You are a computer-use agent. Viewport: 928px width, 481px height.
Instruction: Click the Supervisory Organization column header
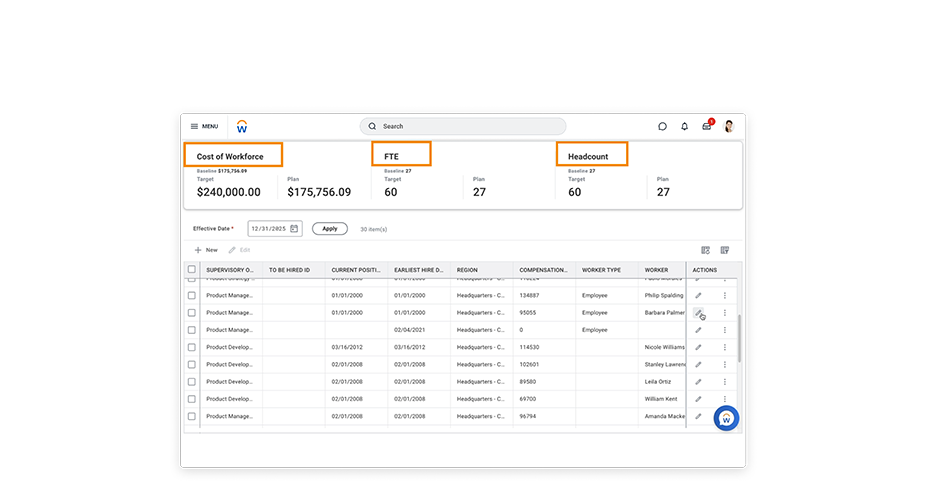pos(230,270)
